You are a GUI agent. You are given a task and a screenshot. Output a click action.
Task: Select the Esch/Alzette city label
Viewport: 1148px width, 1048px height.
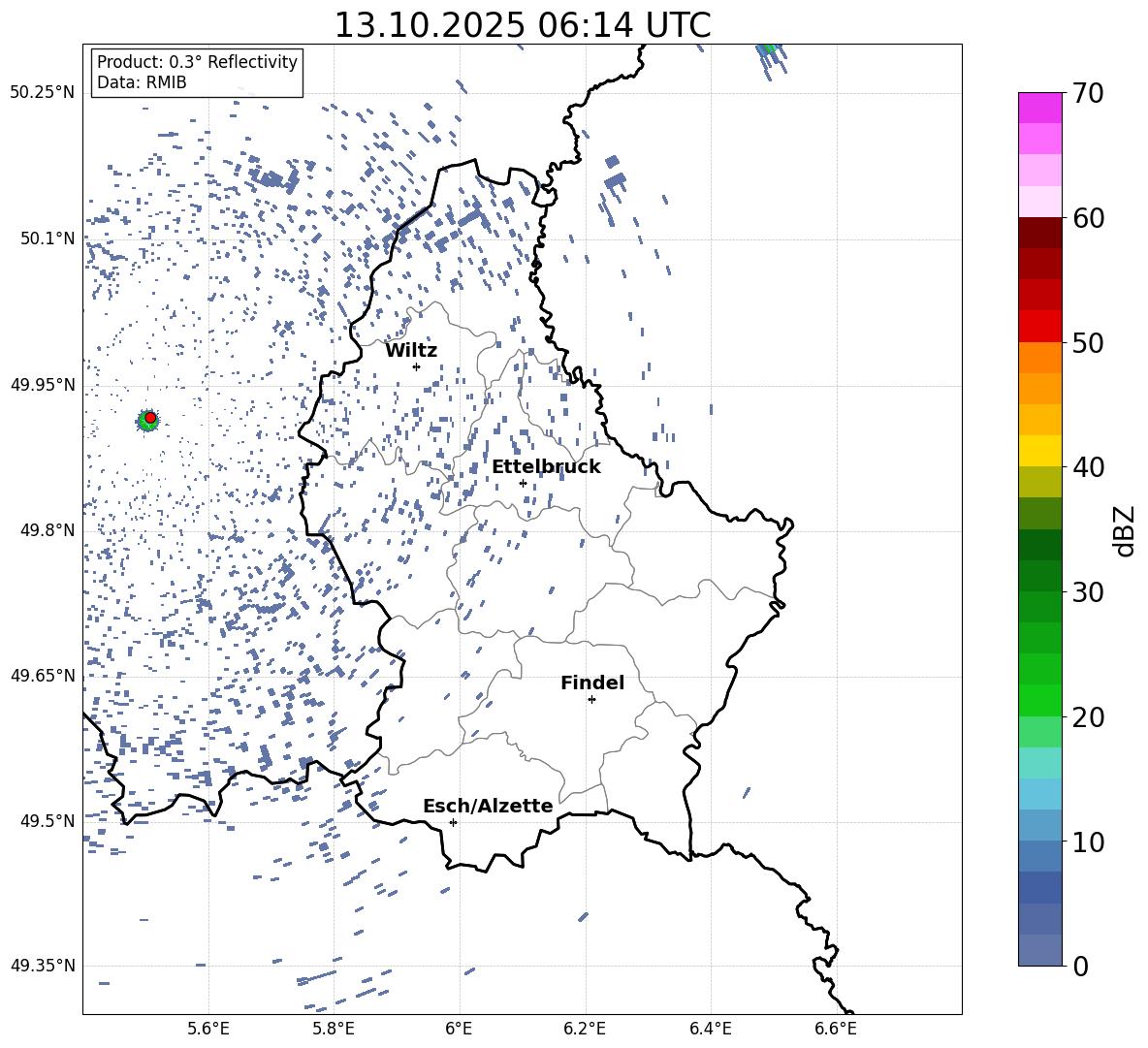click(488, 806)
